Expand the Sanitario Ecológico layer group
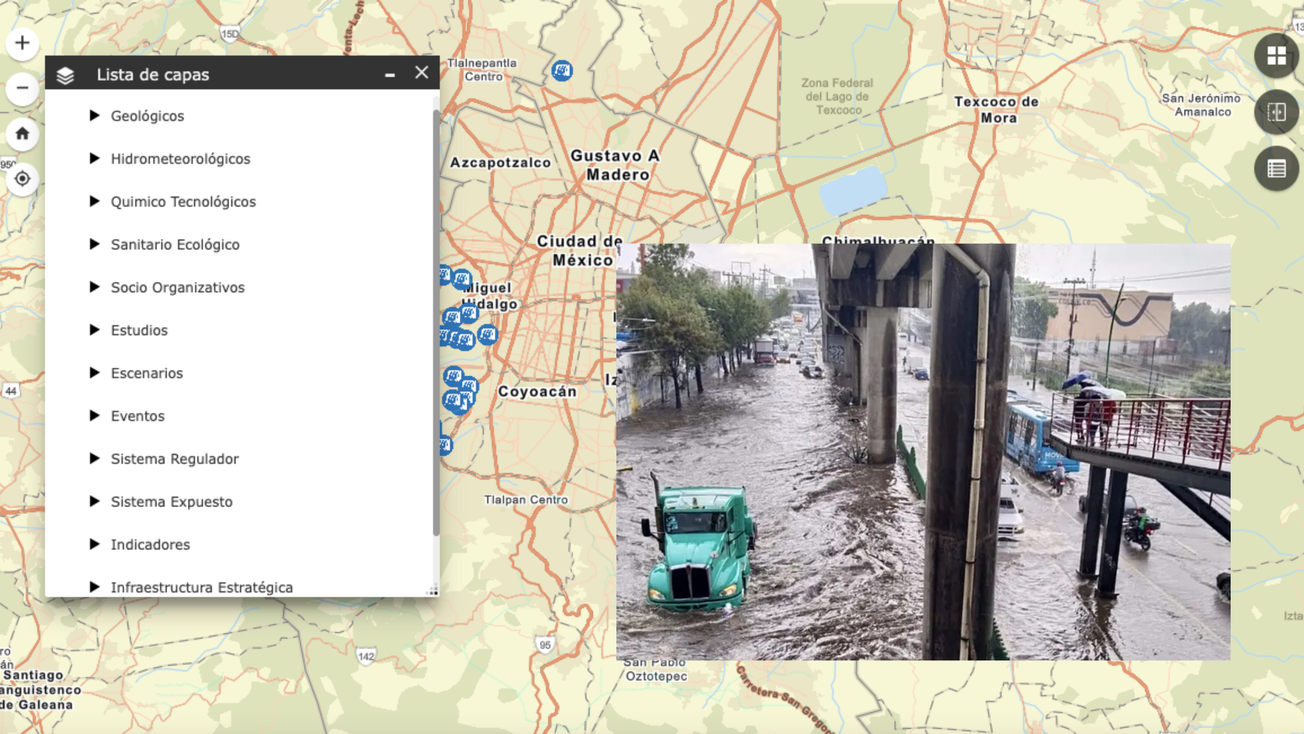The width and height of the screenshot is (1304, 734). [94, 244]
